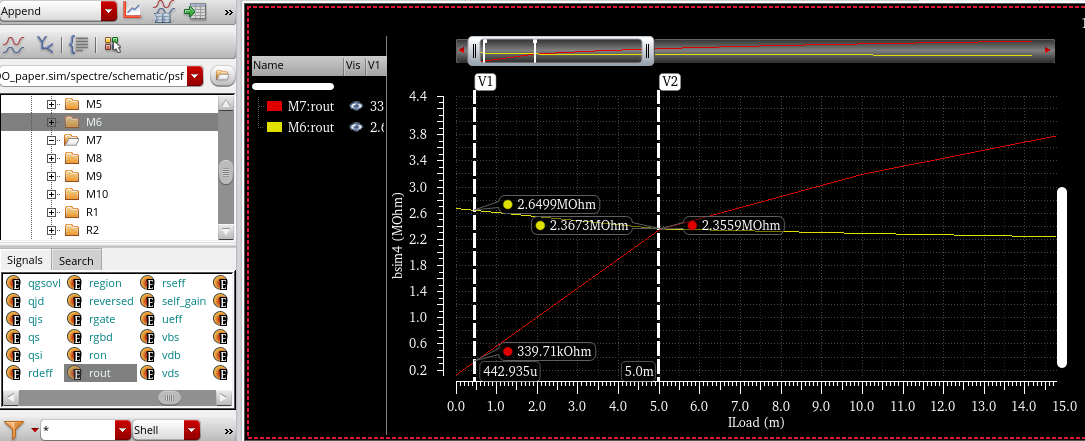Click the export to table icon
This screenshot has height=441, width=1085.
point(195,11)
